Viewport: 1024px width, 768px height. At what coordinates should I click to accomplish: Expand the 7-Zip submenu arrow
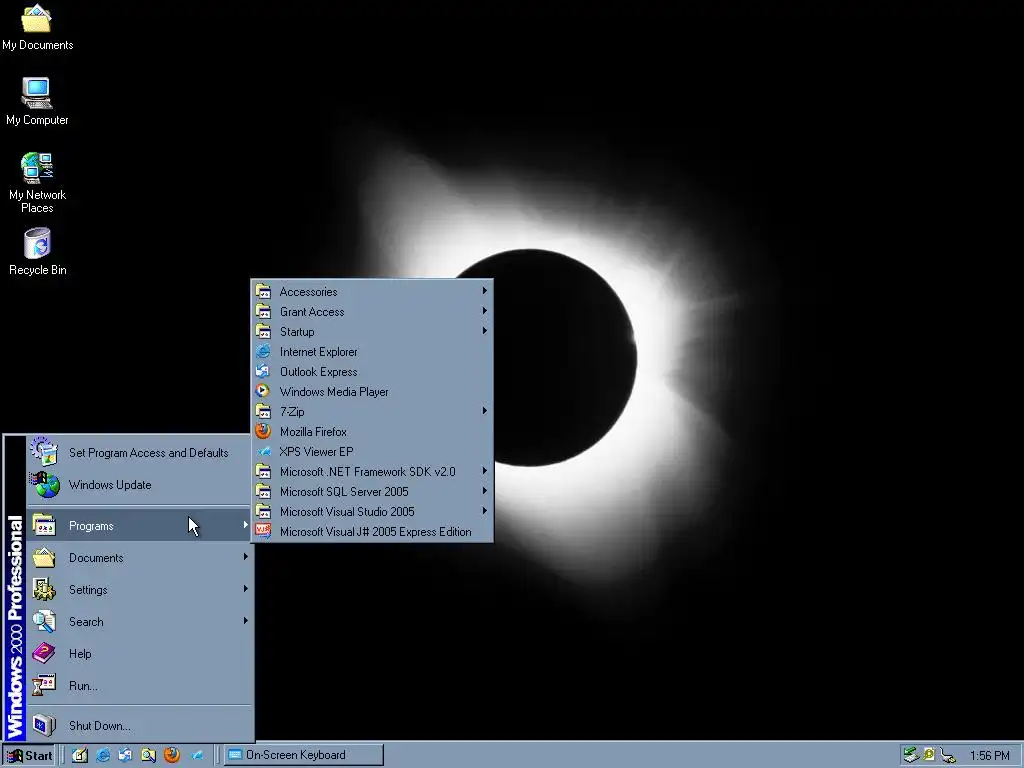click(x=485, y=411)
